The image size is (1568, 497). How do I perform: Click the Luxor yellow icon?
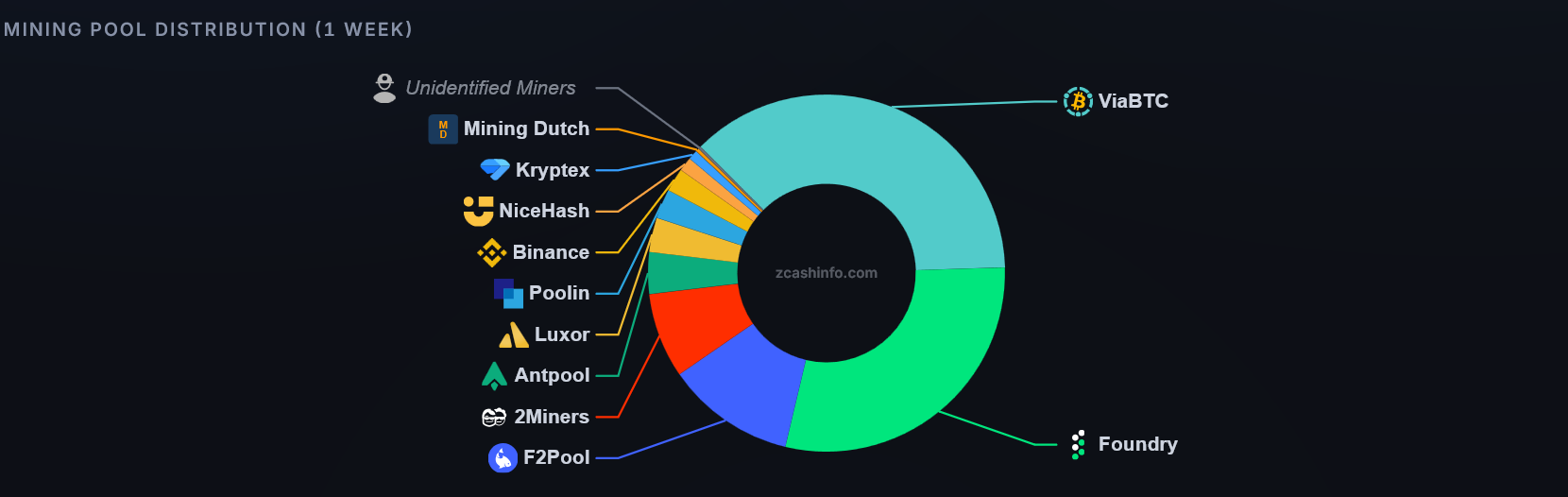tap(513, 334)
